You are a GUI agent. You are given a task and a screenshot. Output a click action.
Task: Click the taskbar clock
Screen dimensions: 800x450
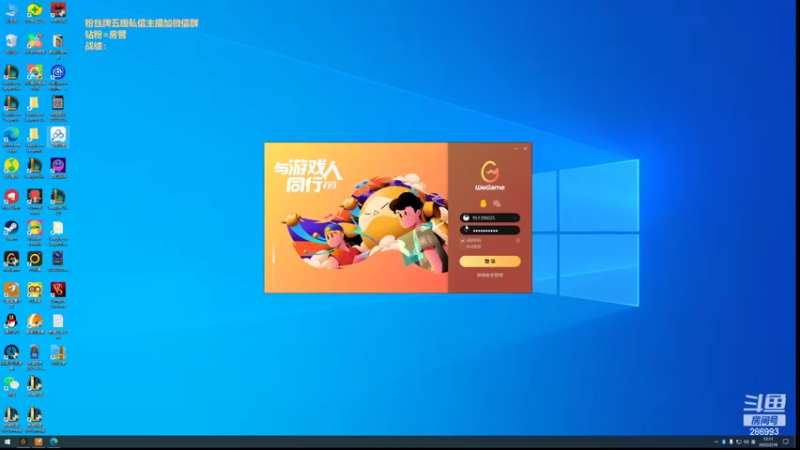click(x=768, y=442)
